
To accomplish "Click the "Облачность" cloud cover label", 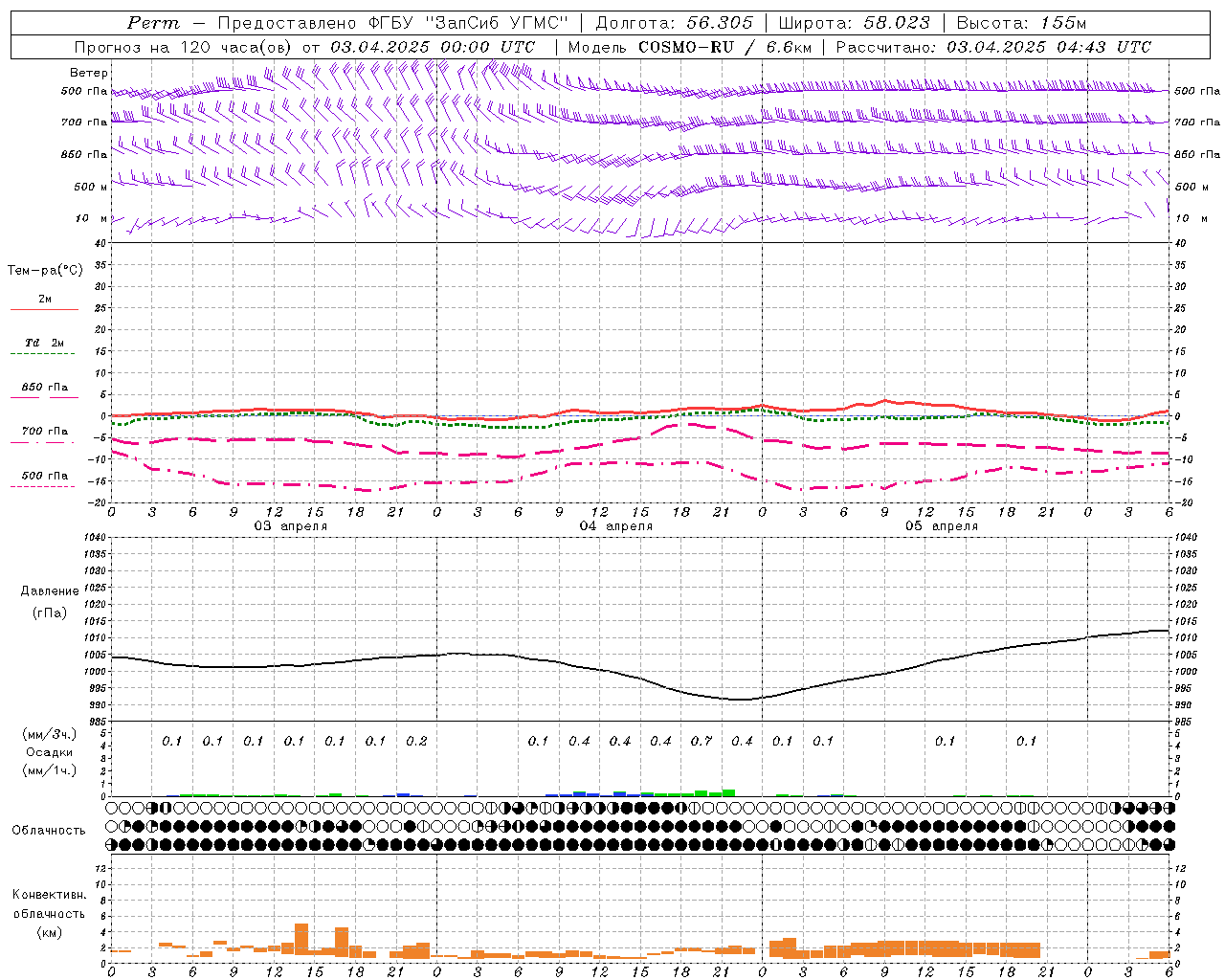I will (x=49, y=831).
